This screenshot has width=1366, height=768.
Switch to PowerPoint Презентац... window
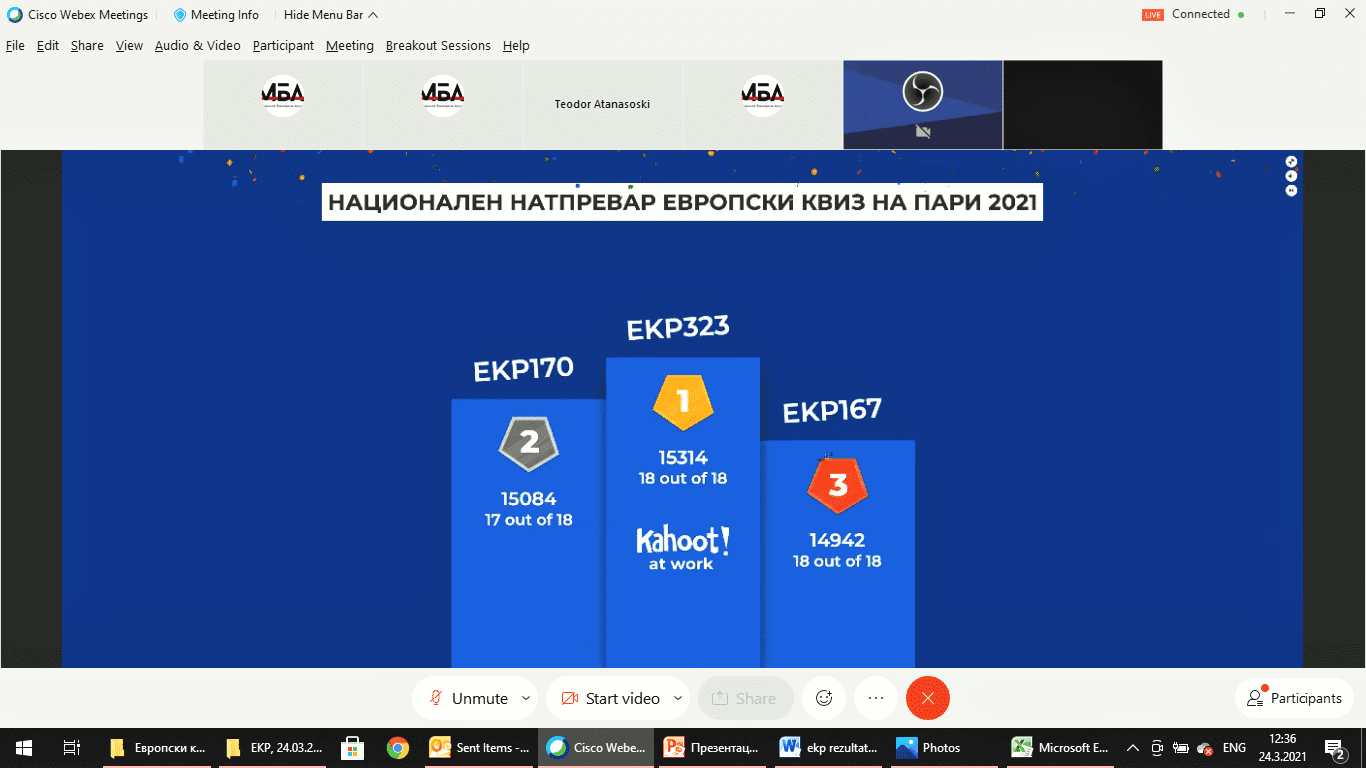tap(714, 748)
